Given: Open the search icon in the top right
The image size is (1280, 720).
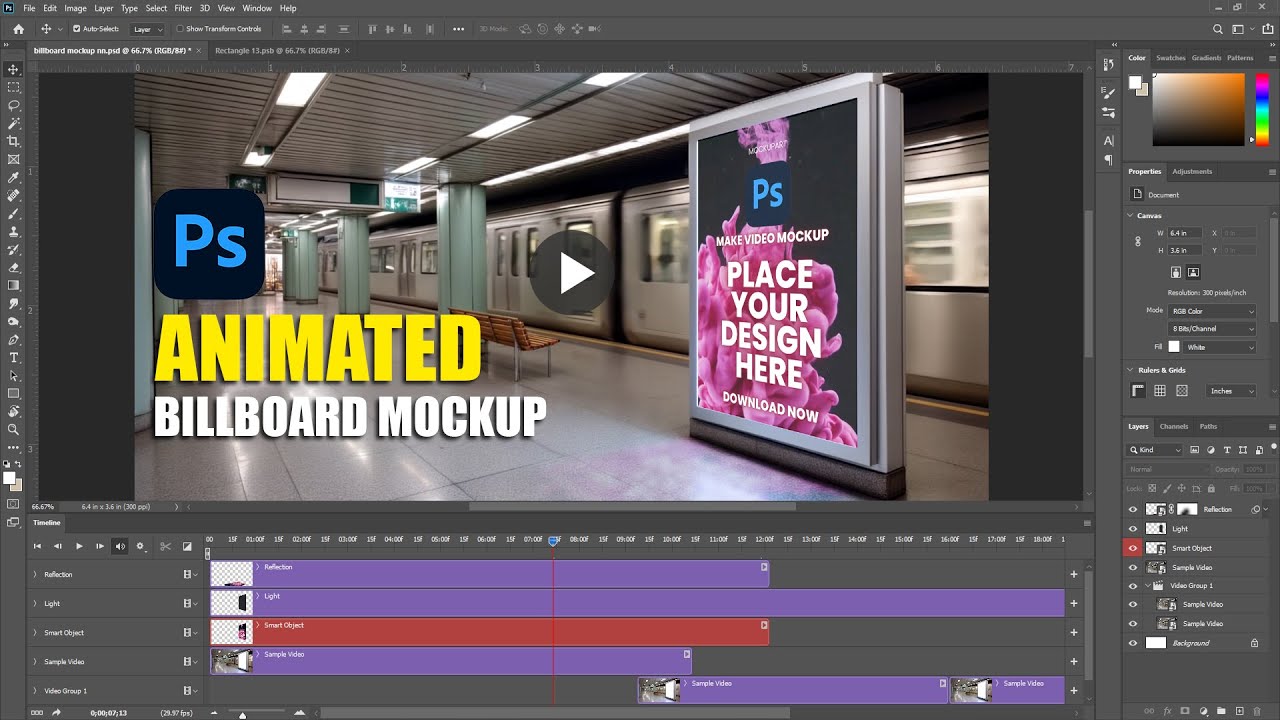Looking at the screenshot, I should (x=1218, y=29).
